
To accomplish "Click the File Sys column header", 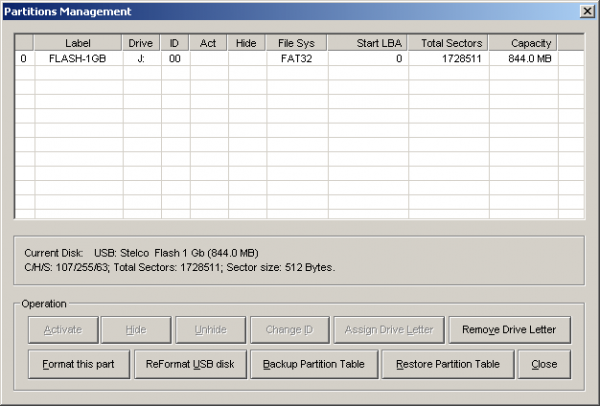I will tap(297, 43).
